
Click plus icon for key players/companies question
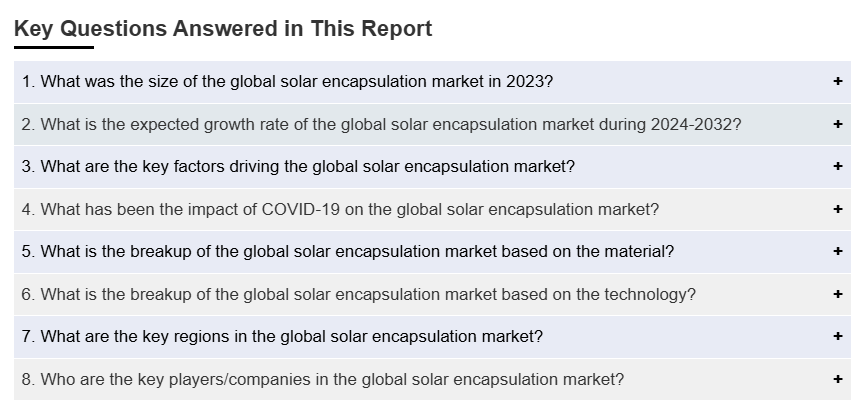click(838, 379)
